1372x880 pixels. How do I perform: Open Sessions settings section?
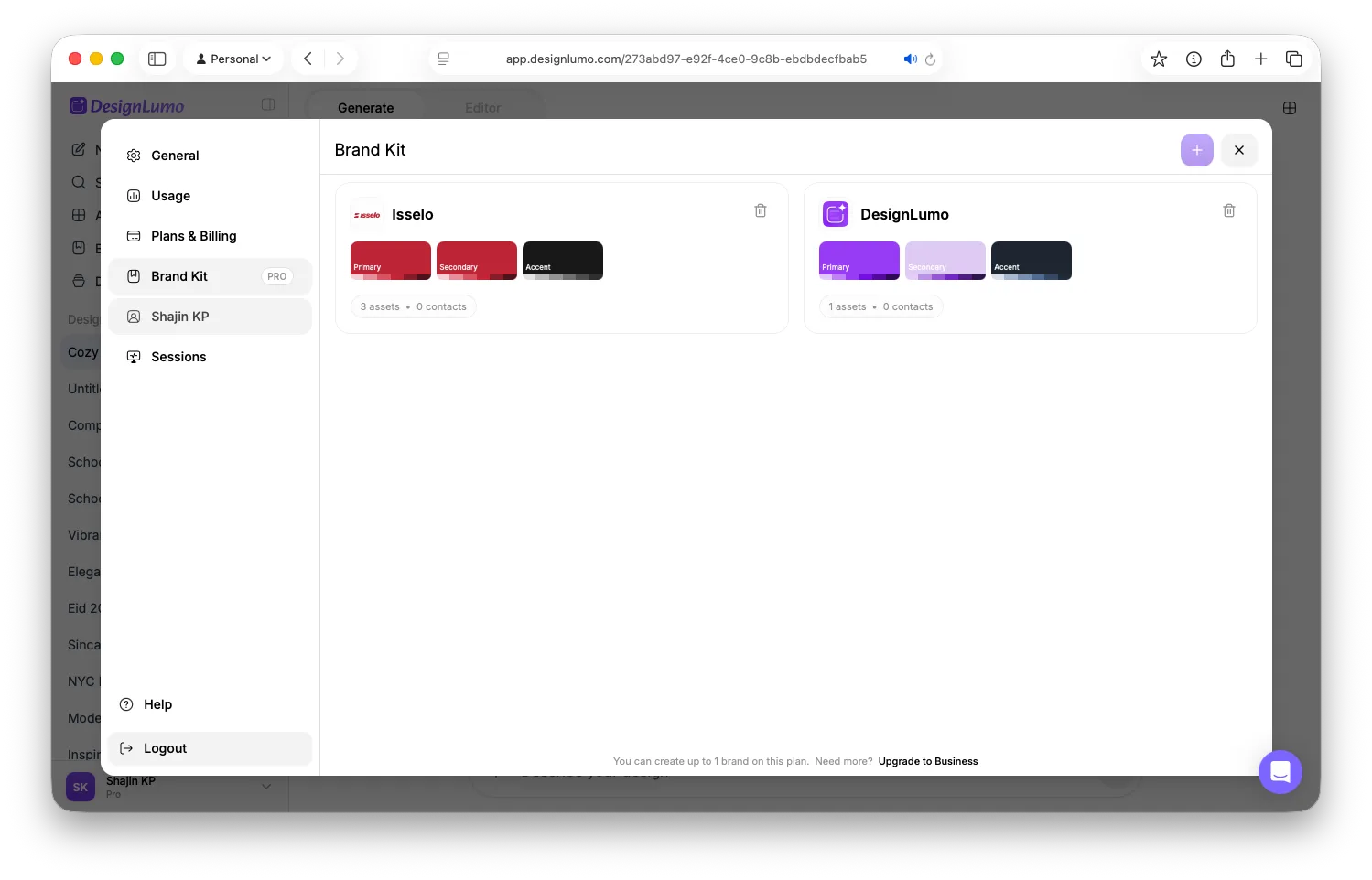tap(210, 357)
